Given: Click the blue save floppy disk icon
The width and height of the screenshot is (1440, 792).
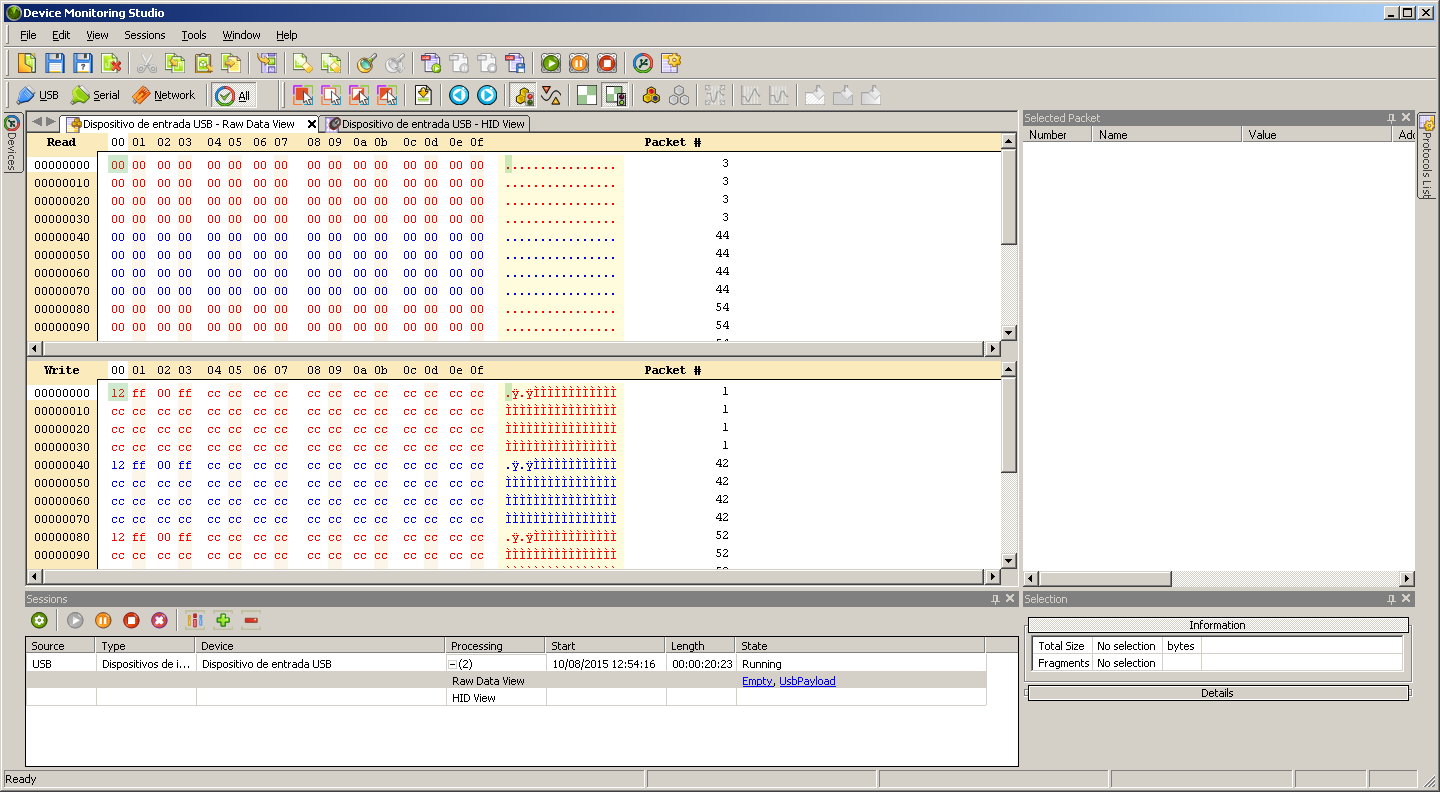Looking at the screenshot, I should click(x=55, y=63).
